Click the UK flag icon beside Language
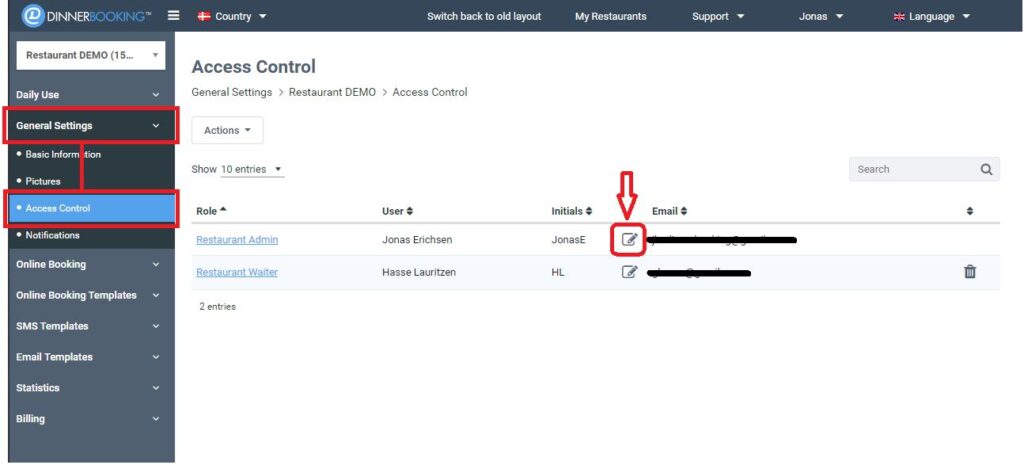This screenshot has height=465, width=1024. coord(899,16)
